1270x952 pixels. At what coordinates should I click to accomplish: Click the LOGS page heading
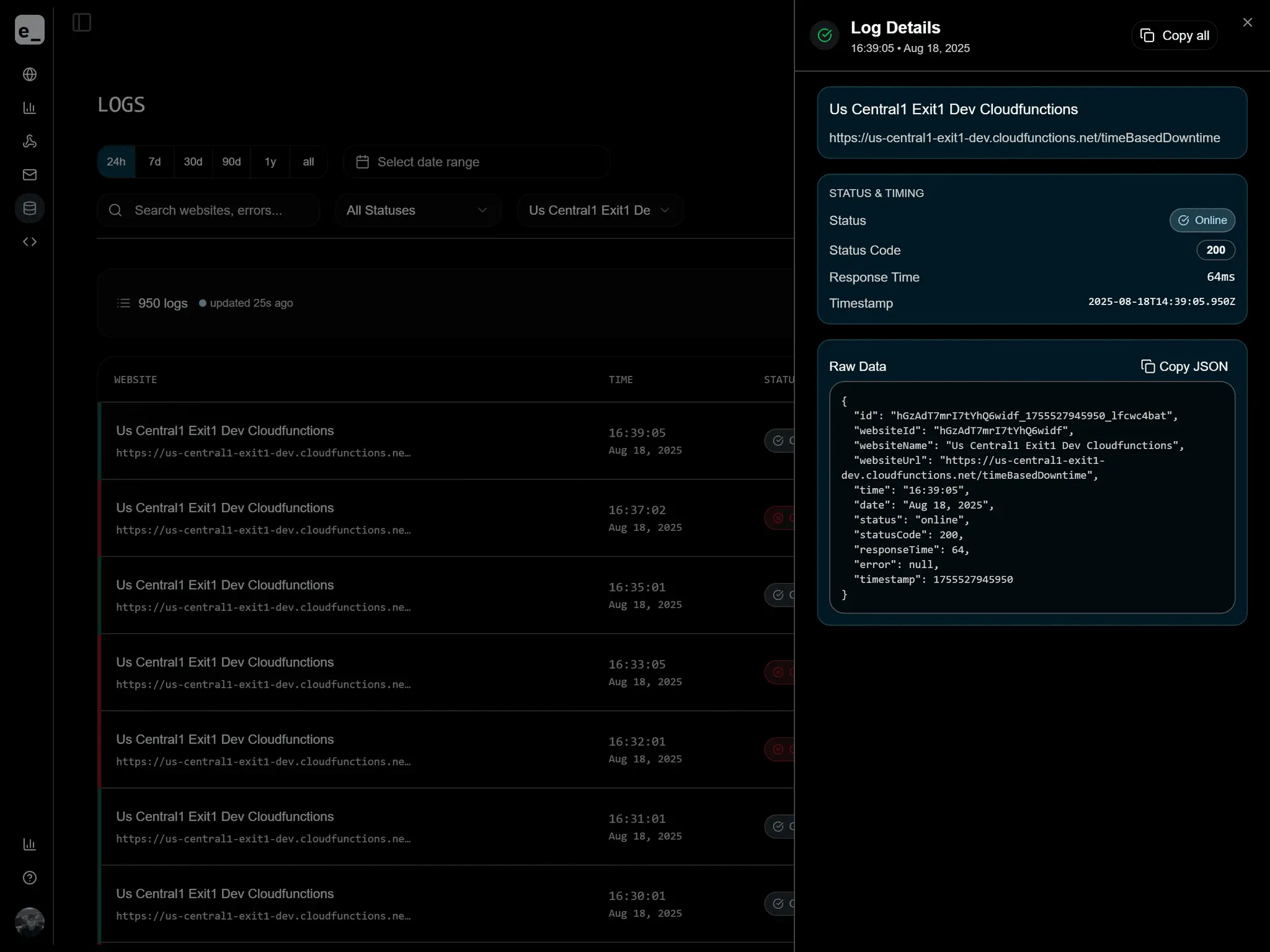click(121, 105)
